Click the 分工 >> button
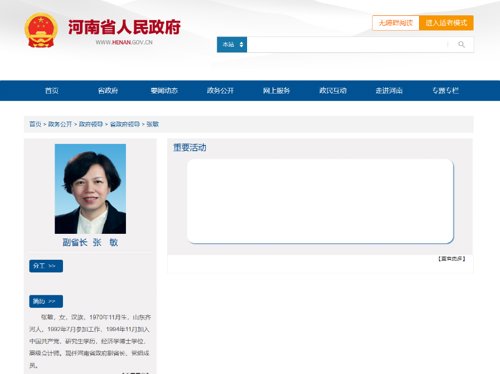500x374 pixels. [46, 266]
